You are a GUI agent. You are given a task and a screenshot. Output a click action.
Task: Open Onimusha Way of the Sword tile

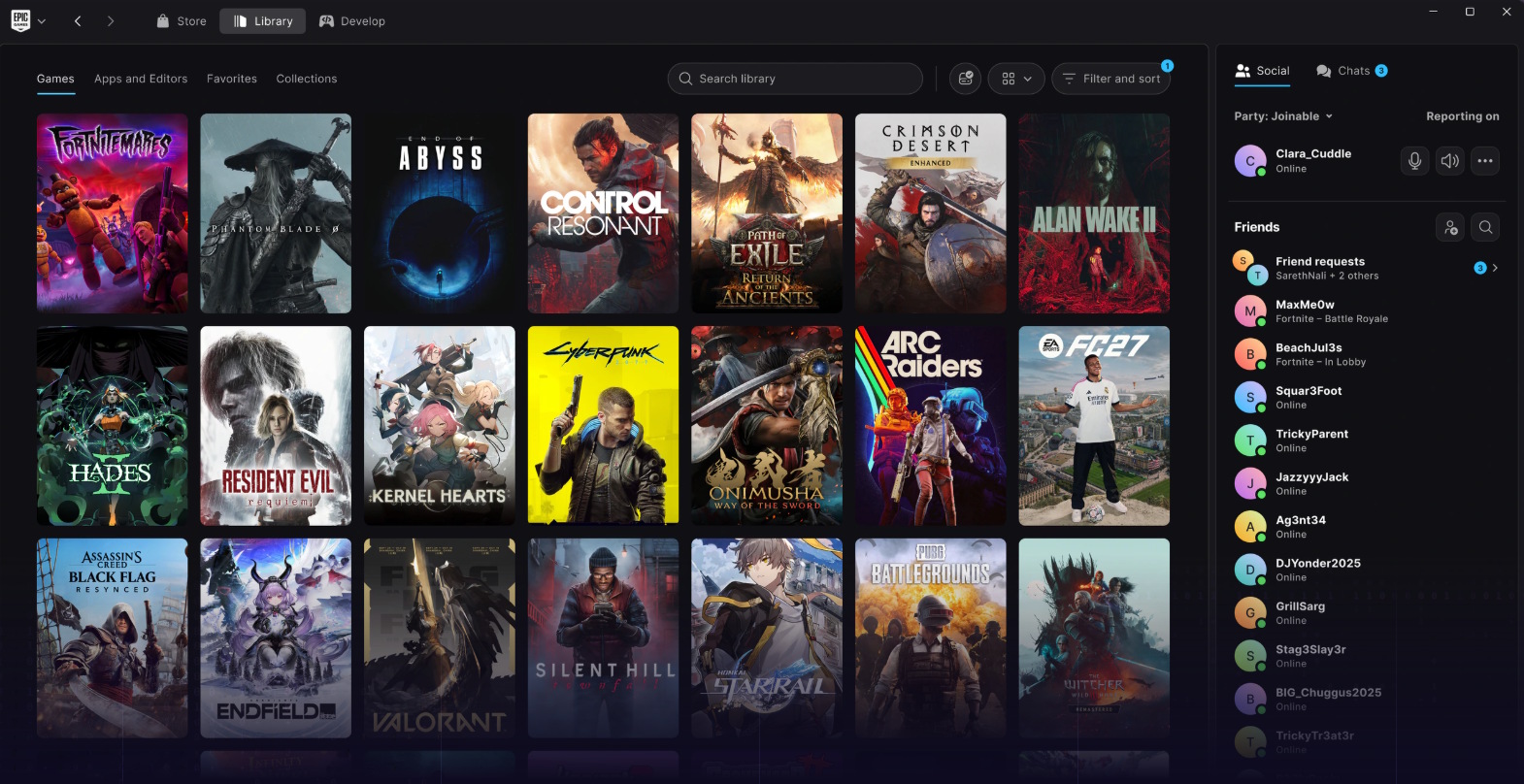[767, 426]
